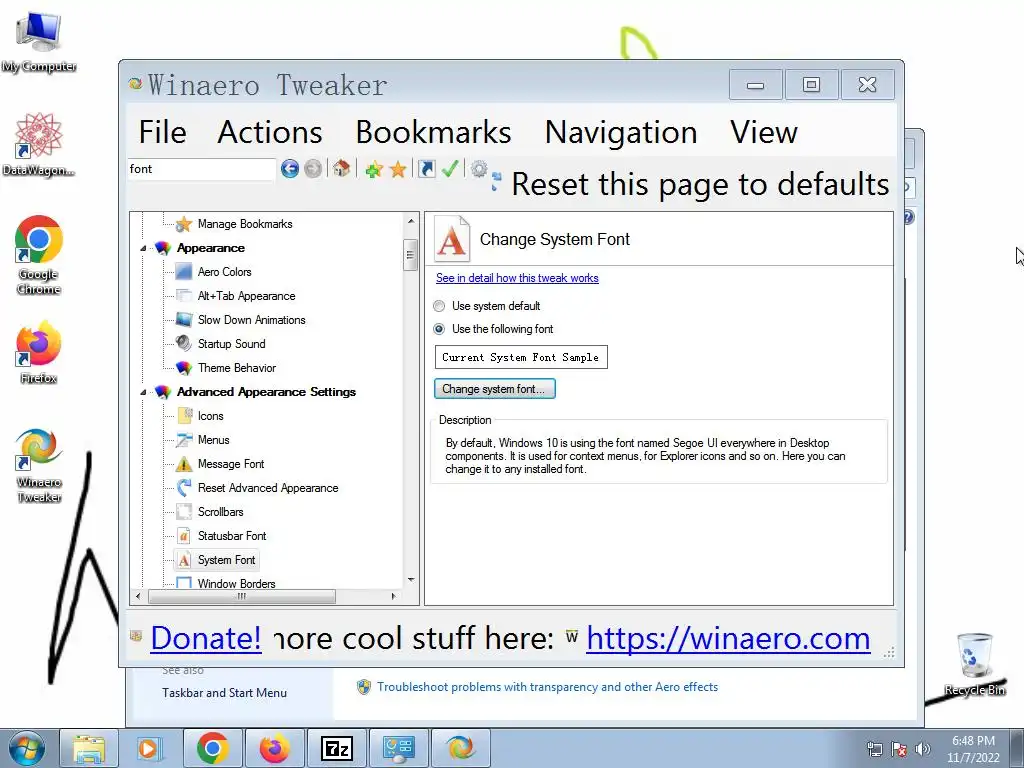Click the tree's vertical scrollbar up arrow
This screenshot has width=1024, height=768.
point(411,221)
